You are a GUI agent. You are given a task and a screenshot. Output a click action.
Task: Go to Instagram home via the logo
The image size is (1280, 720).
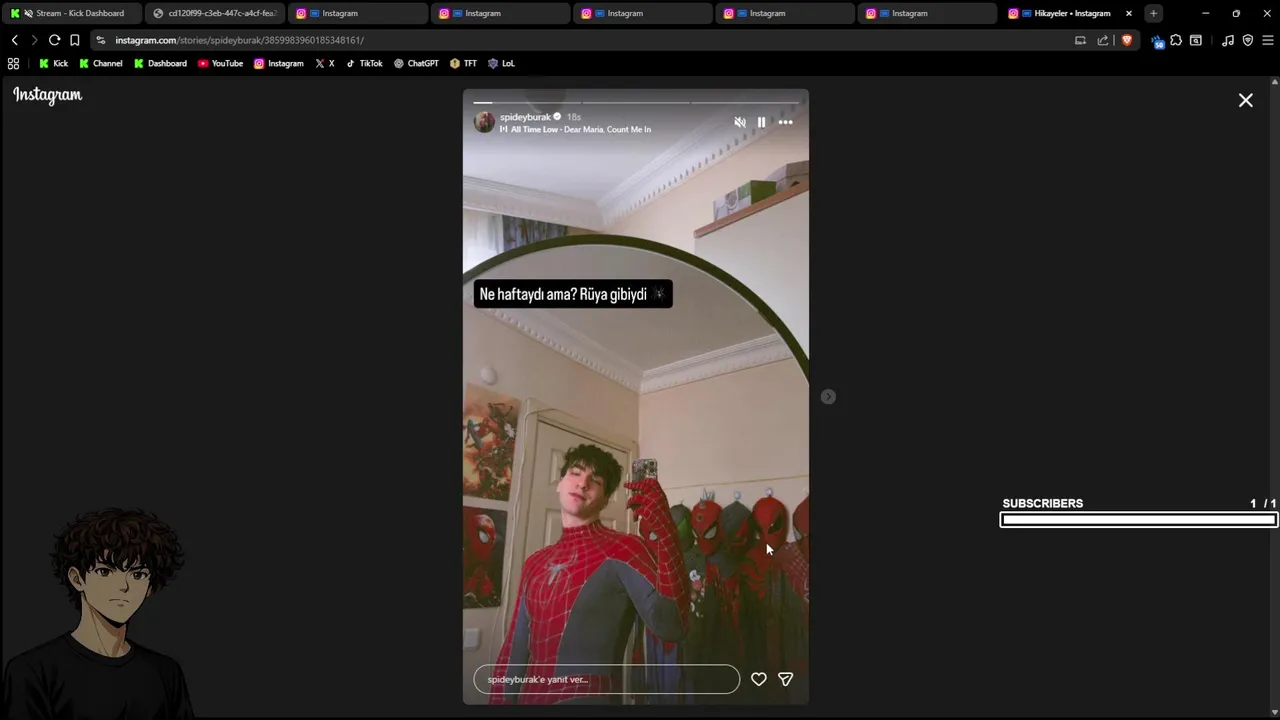47,95
